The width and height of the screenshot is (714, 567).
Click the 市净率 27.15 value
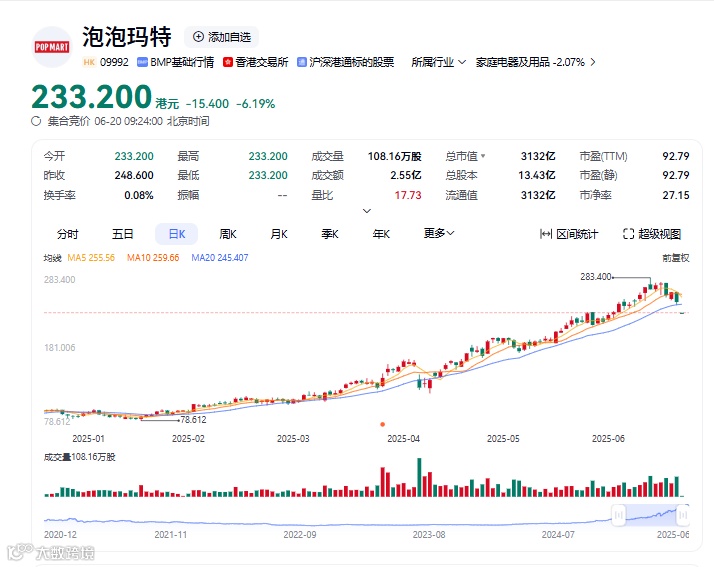point(676,195)
